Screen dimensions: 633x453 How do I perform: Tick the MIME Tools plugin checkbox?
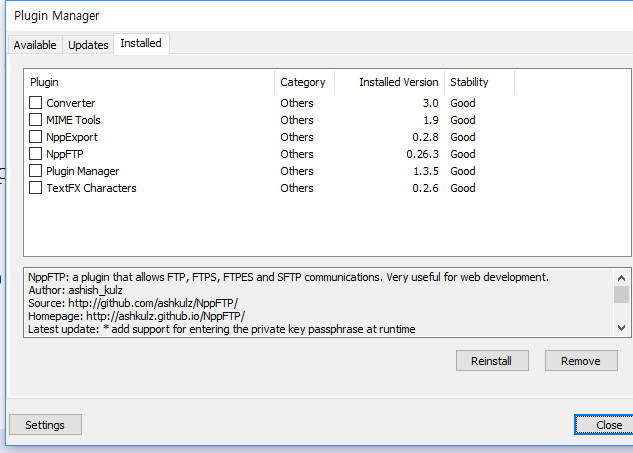(x=36, y=120)
